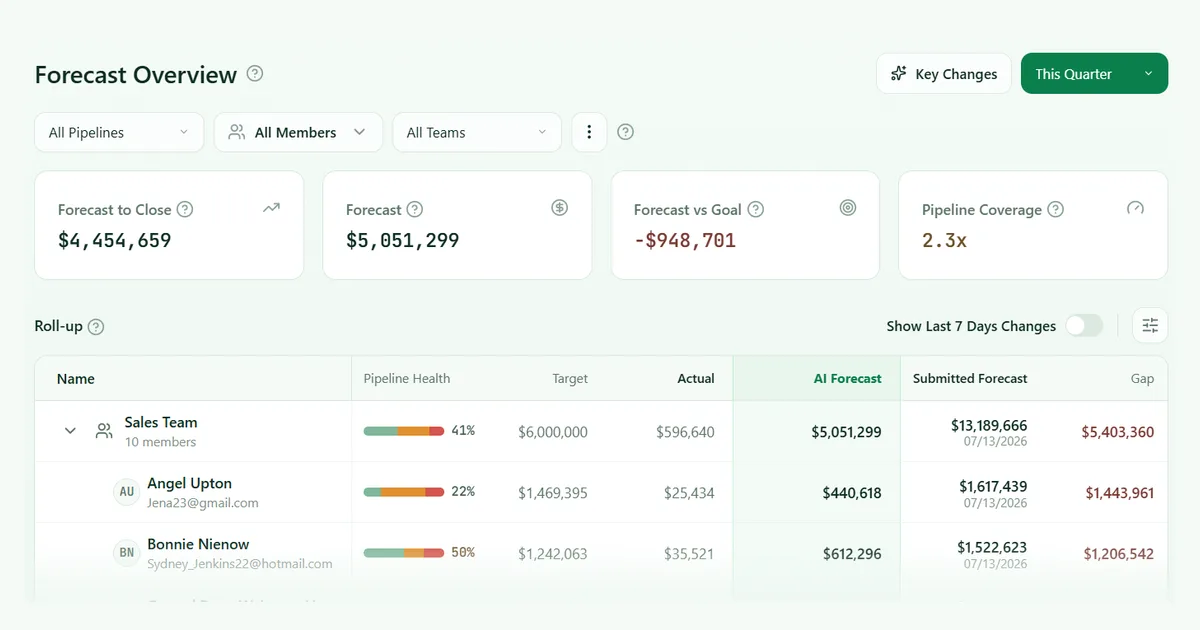Open the All Teams dropdown
Viewport: 1200px width, 630px height.
tap(477, 132)
